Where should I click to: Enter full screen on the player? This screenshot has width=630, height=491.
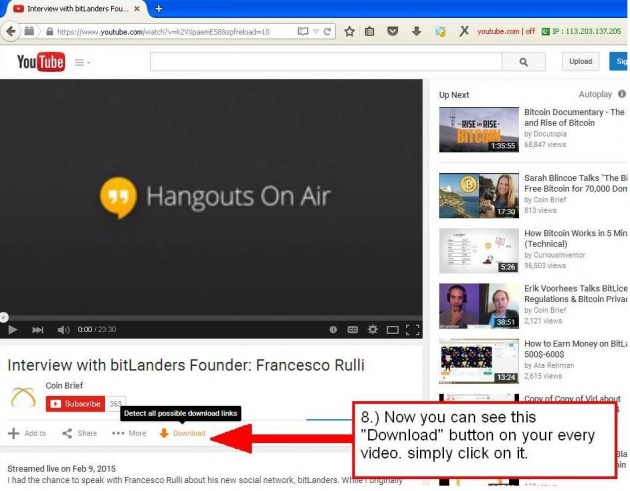coord(413,330)
